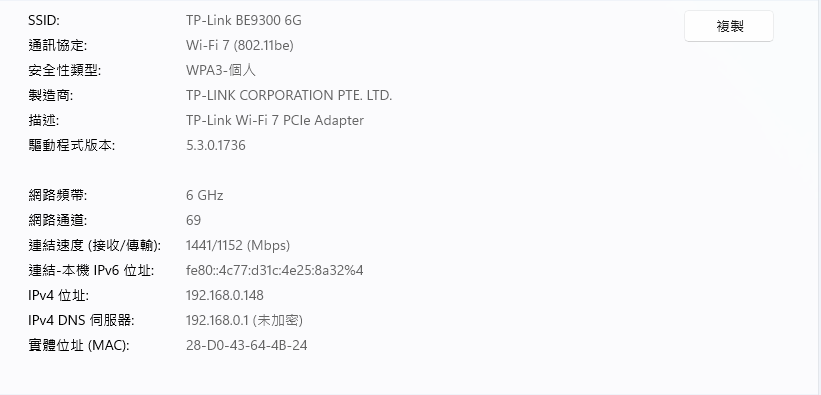Click the 通訊協定 label
This screenshot has width=821, height=395.
point(58,46)
